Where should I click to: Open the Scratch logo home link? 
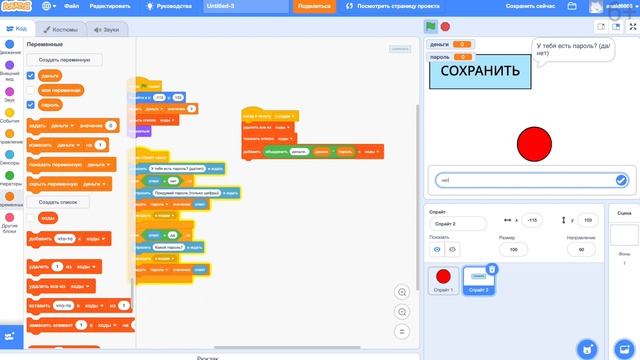pos(16,6)
